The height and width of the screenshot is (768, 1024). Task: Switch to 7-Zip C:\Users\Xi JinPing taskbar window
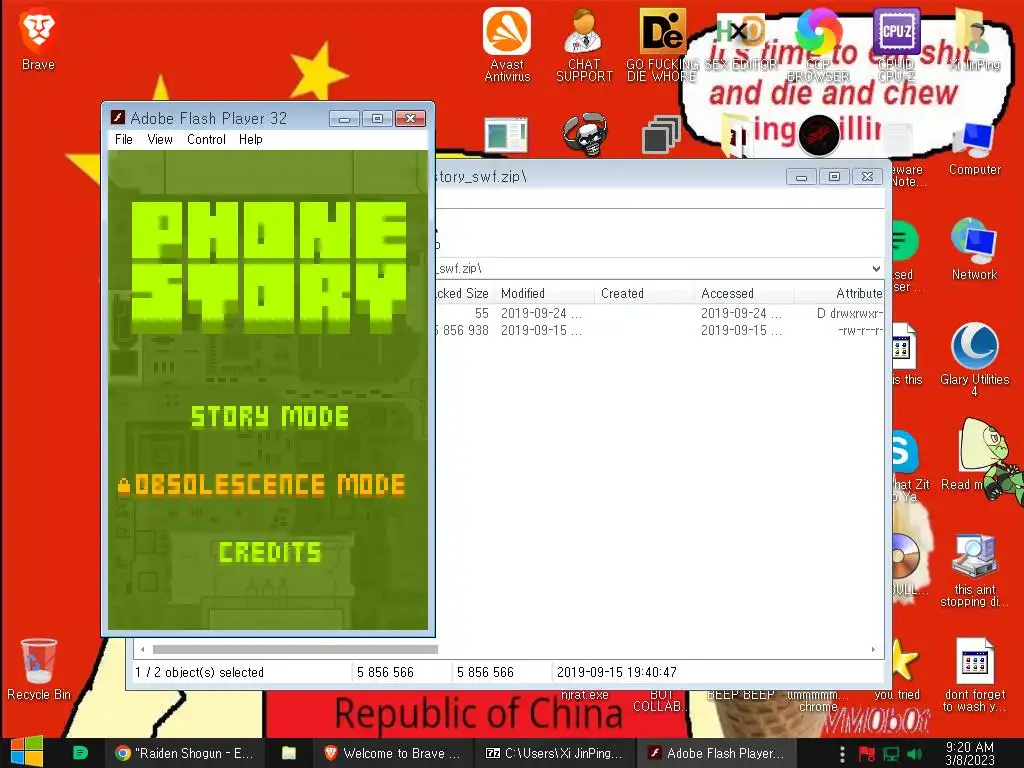click(554, 753)
